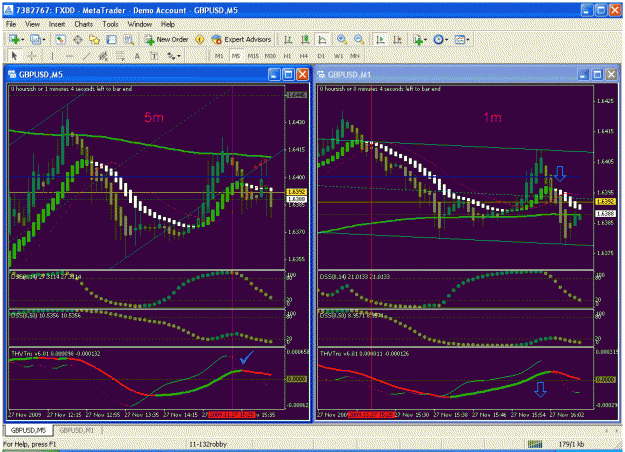Screen dimensions: 625x452
Task: Open the View menu
Action: [x=32, y=24]
